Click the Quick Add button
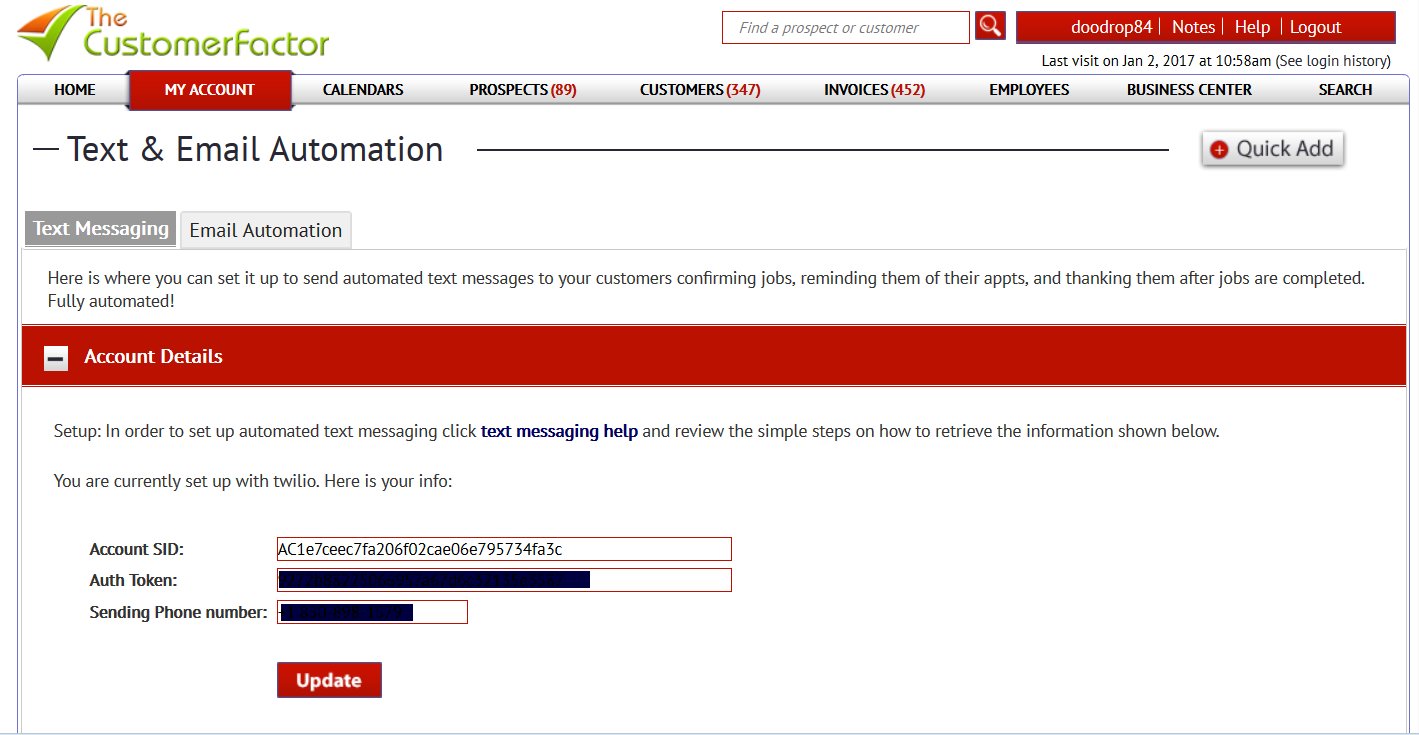Viewport: 1419px width, 735px height. pyautogui.click(x=1272, y=149)
